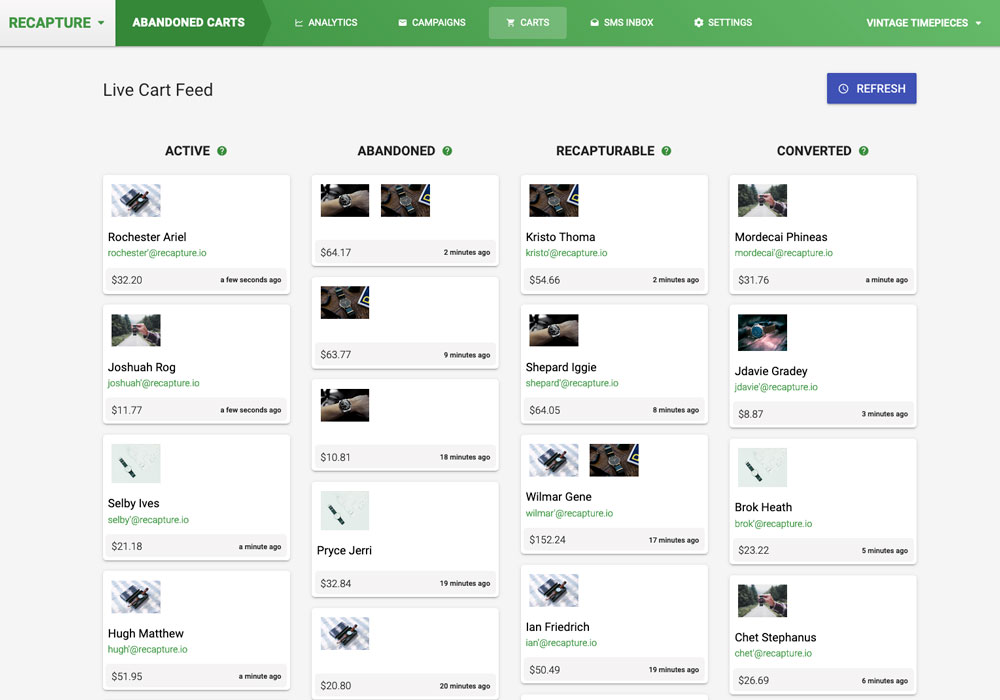Open Jdavie Gradey's product thumbnail
The image size is (1000, 700).
point(763,332)
